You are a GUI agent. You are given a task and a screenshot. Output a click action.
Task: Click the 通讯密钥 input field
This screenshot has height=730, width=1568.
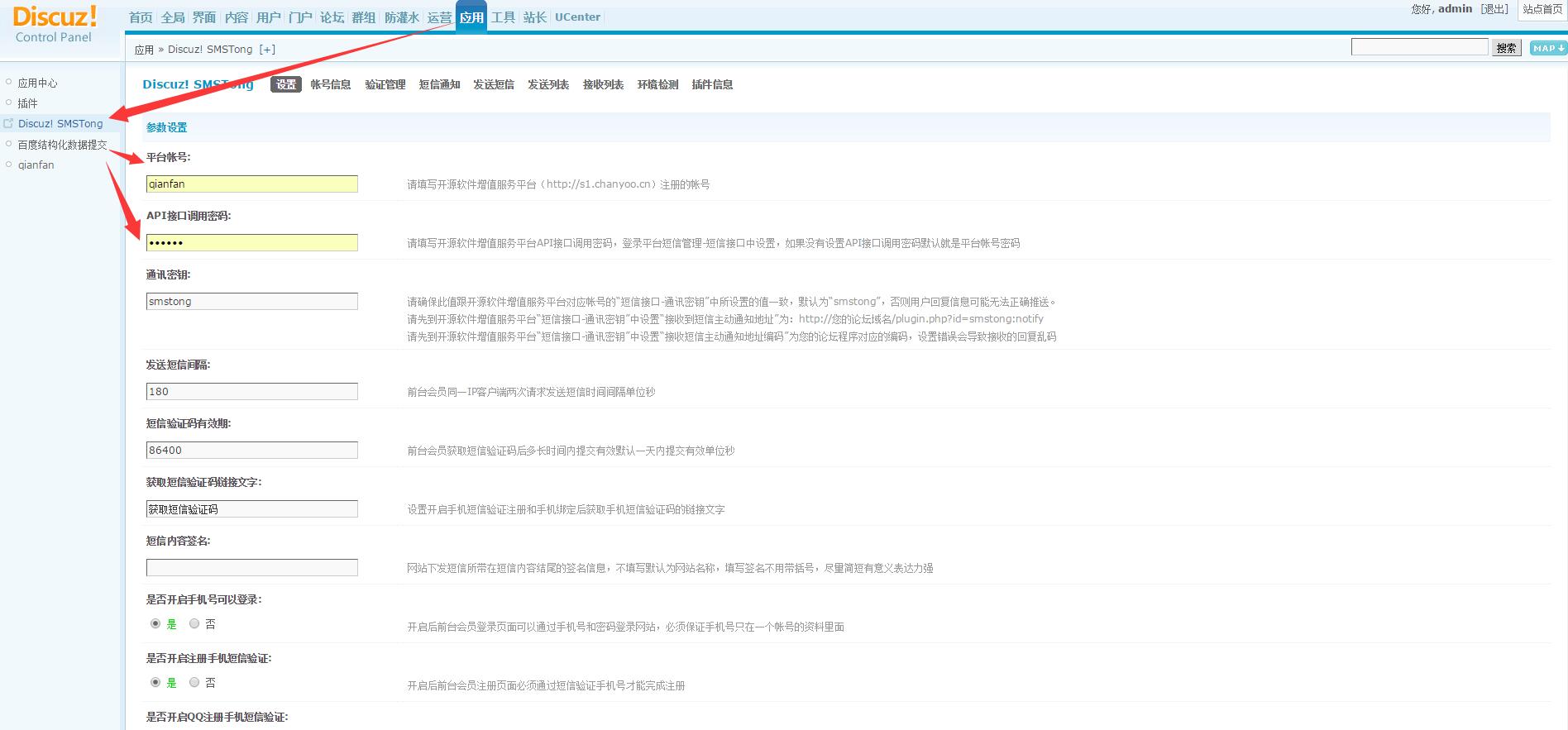252,301
